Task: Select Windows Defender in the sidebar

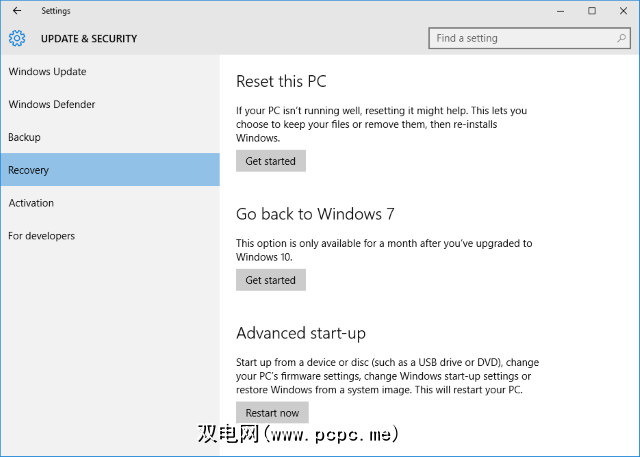Action: point(52,105)
